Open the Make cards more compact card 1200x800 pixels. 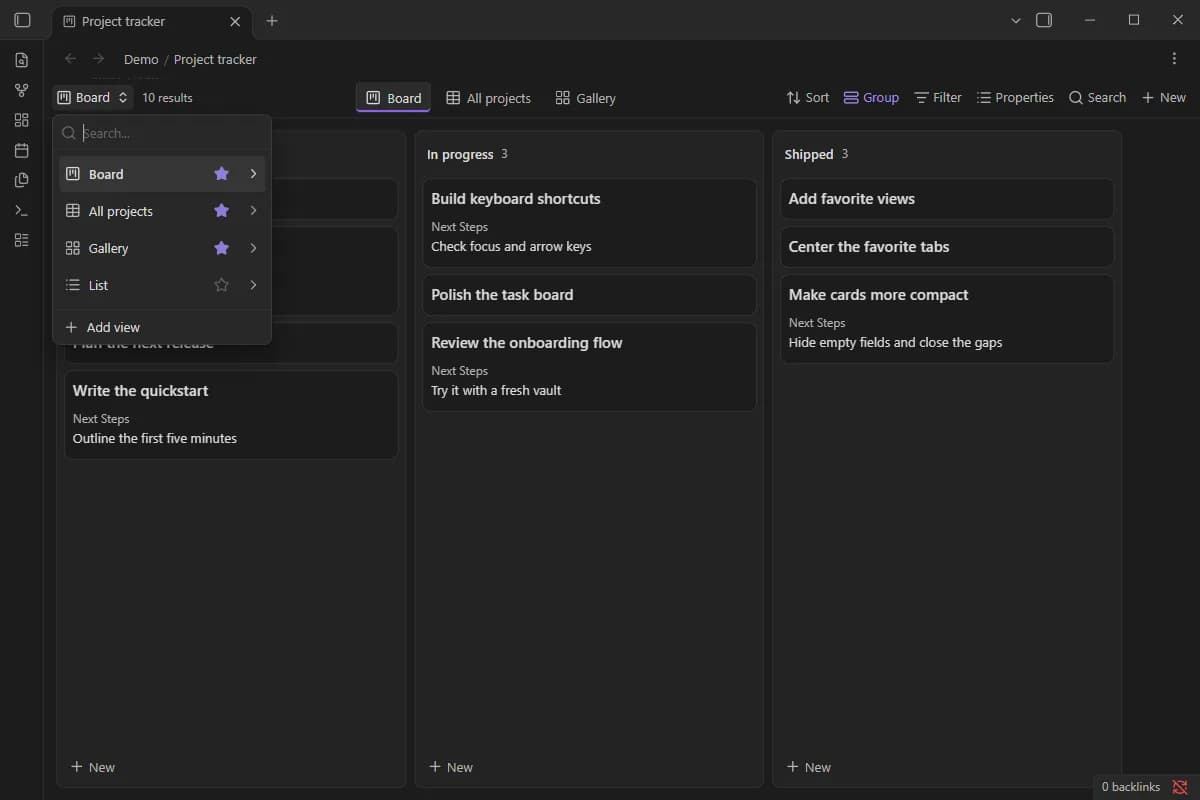(947, 318)
